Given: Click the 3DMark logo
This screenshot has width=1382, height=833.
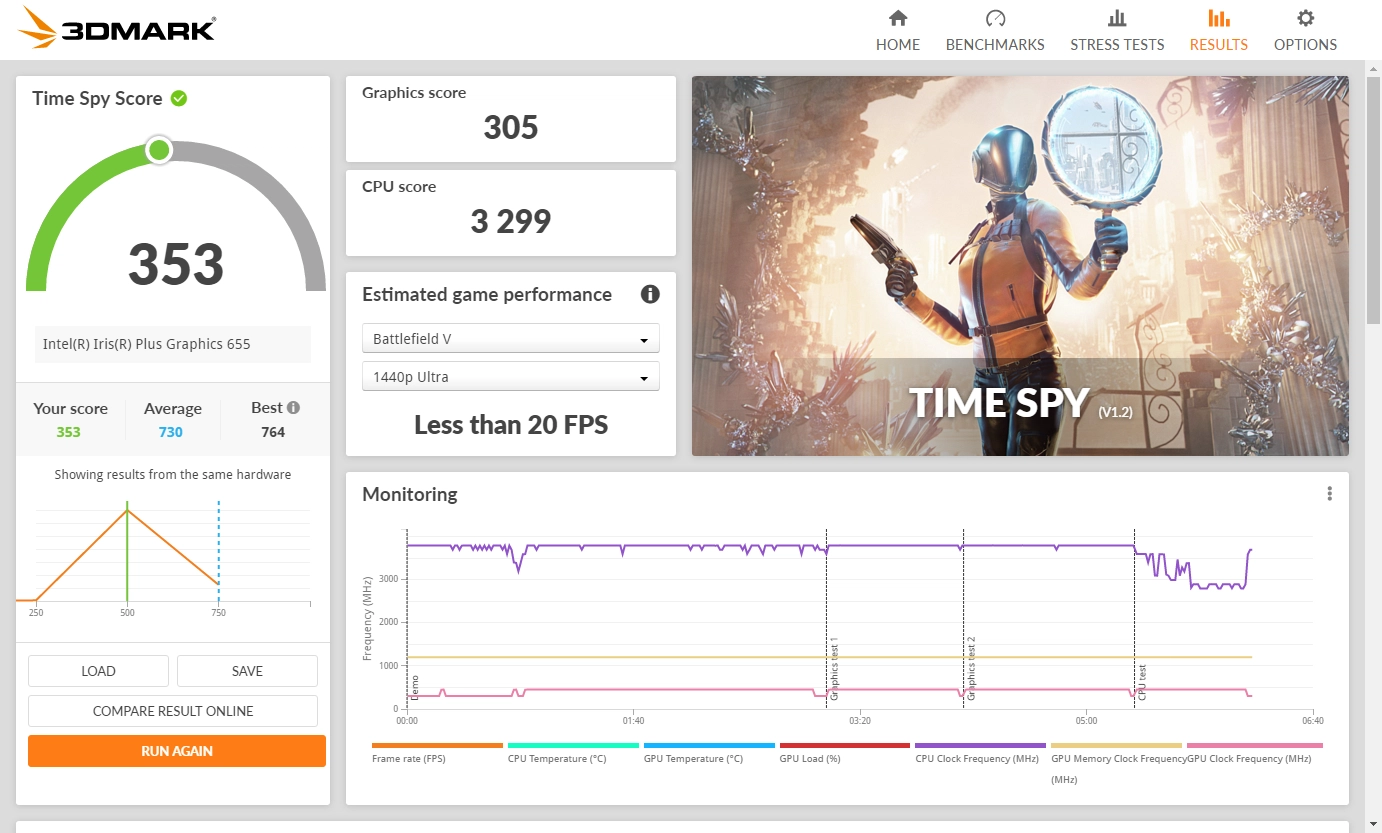Looking at the screenshot, I should click(x=115, y=28).
